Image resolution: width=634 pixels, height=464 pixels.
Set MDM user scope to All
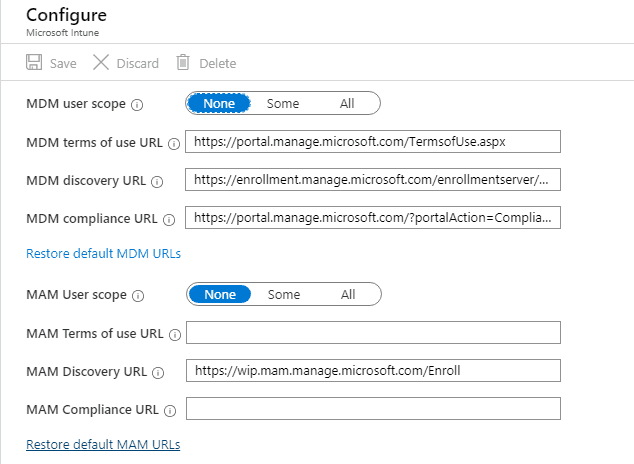point(347,103)
